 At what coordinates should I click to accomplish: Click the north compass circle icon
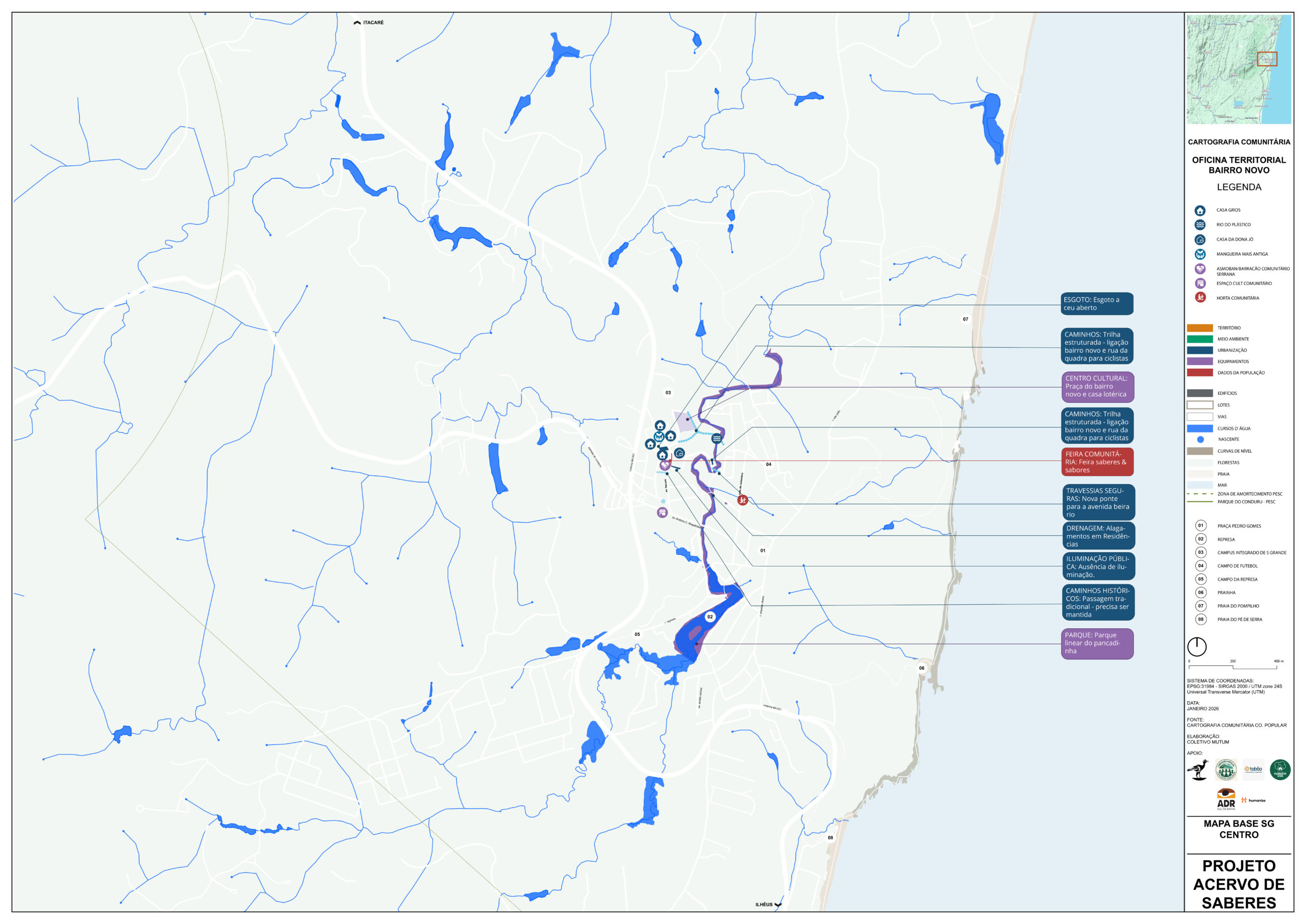tap(1197, 647)
